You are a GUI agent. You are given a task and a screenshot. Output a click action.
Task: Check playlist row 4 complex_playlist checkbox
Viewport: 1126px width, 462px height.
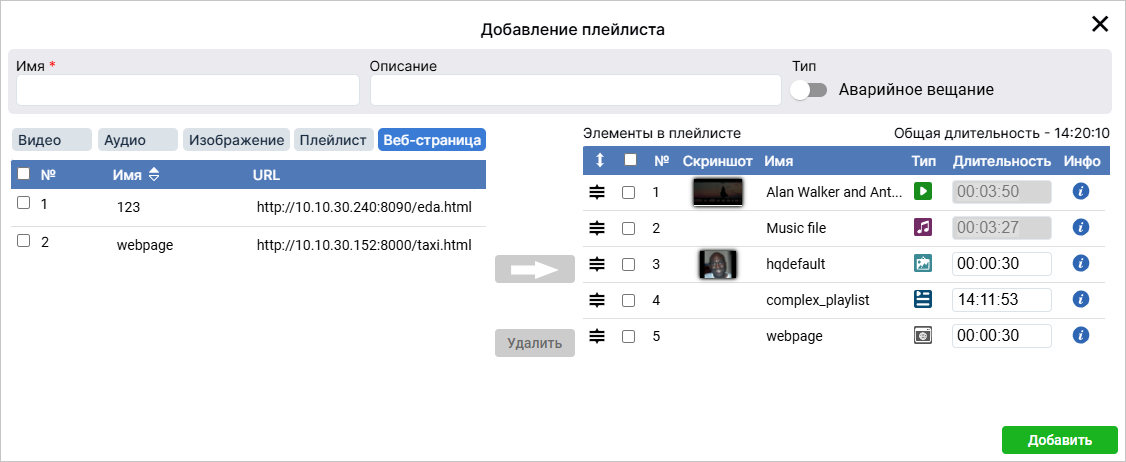pos(628,300)
